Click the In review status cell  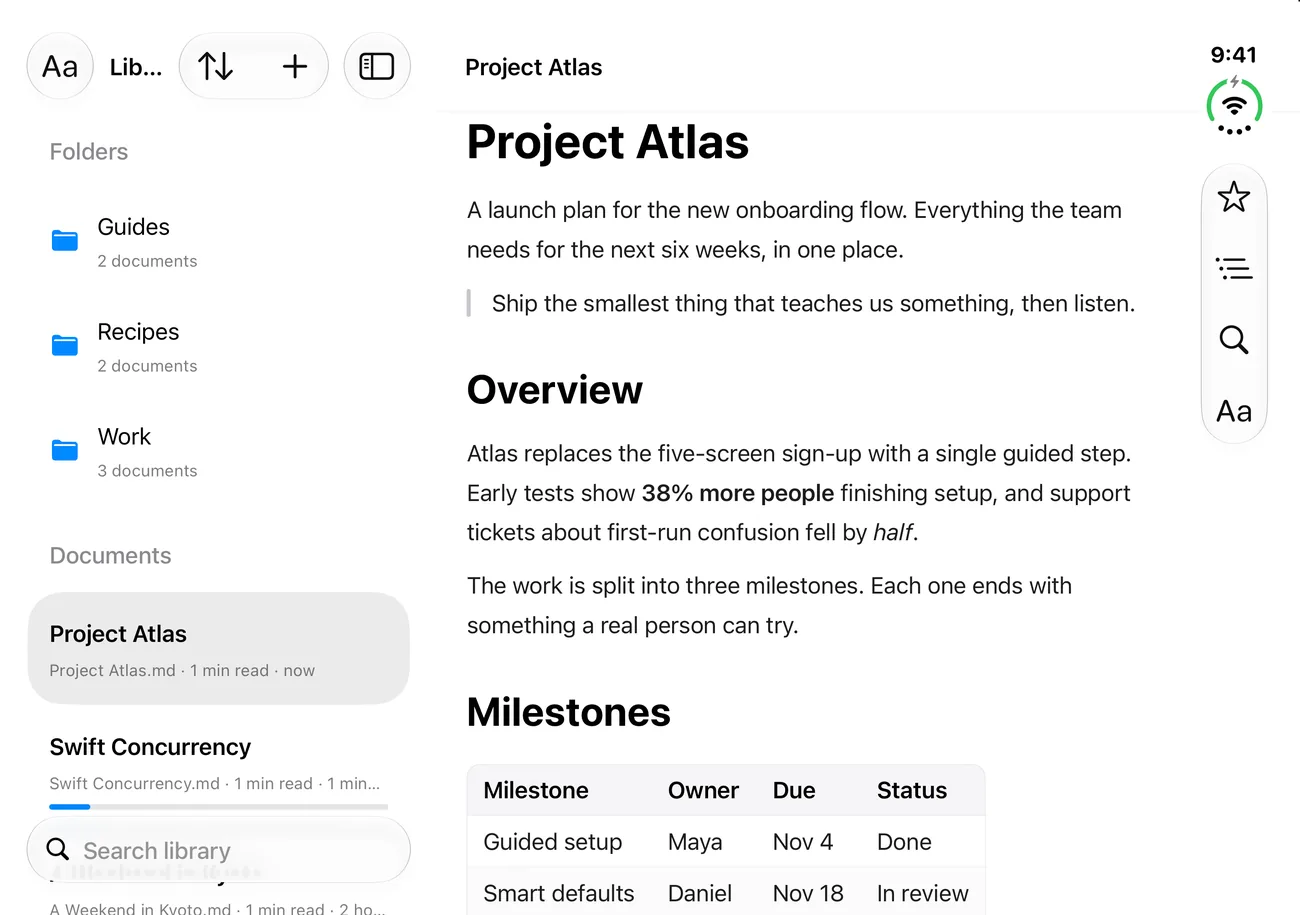pyautogui.click(x=923, y=893)
